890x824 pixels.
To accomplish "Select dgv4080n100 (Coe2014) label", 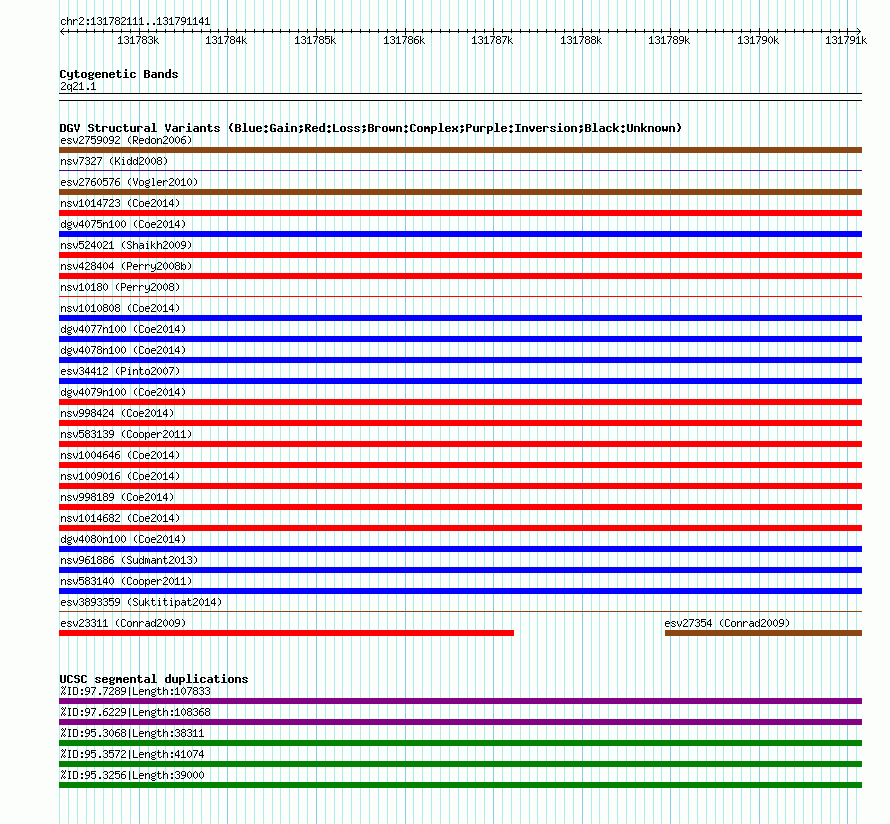I will click(x=123, y=539).
